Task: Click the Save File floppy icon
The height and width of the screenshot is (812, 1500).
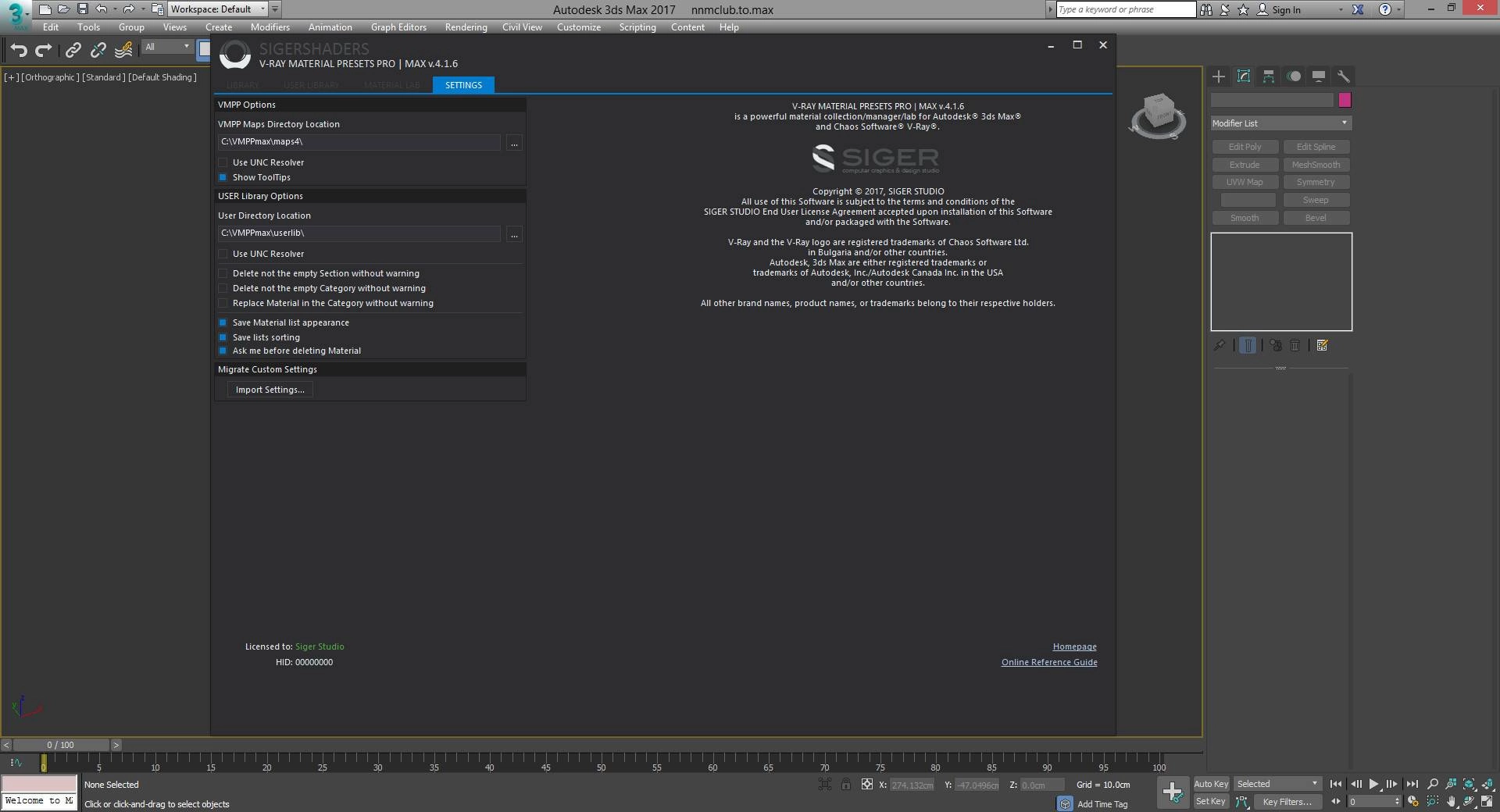Action: coord(83,9)
